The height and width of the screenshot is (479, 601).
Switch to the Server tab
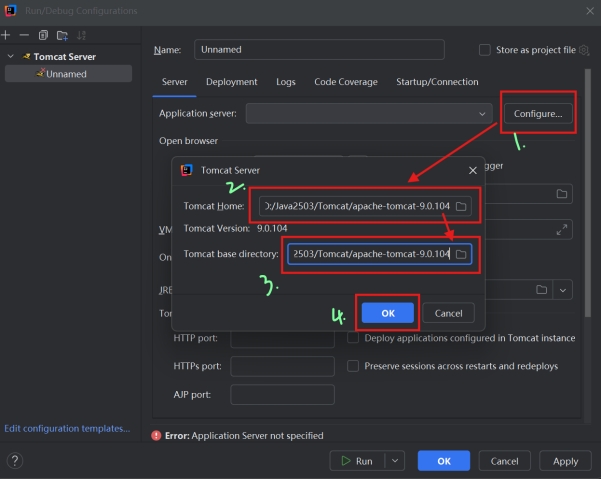[x=174, y=82]
